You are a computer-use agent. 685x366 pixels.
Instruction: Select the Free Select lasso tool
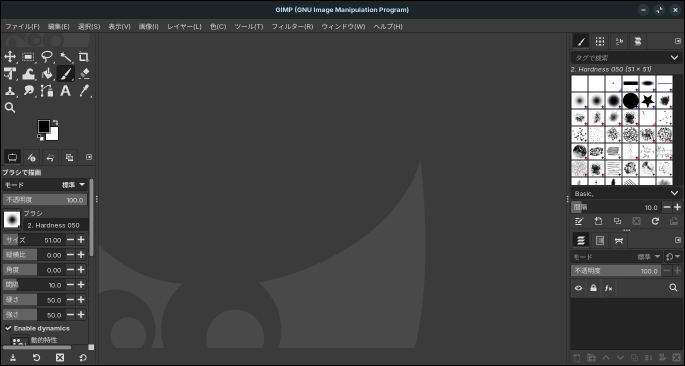tap(47, 57)
